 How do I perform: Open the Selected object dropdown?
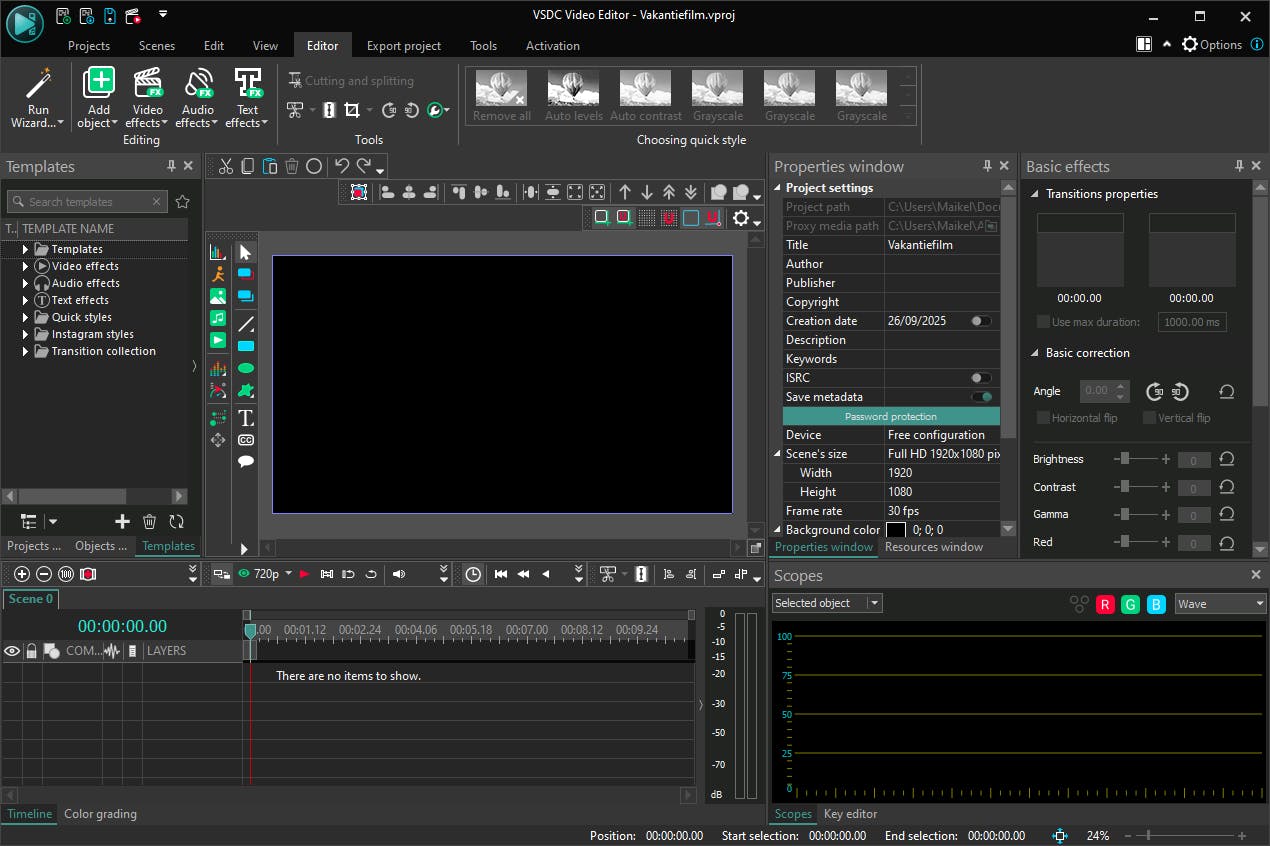coord(826,603)
